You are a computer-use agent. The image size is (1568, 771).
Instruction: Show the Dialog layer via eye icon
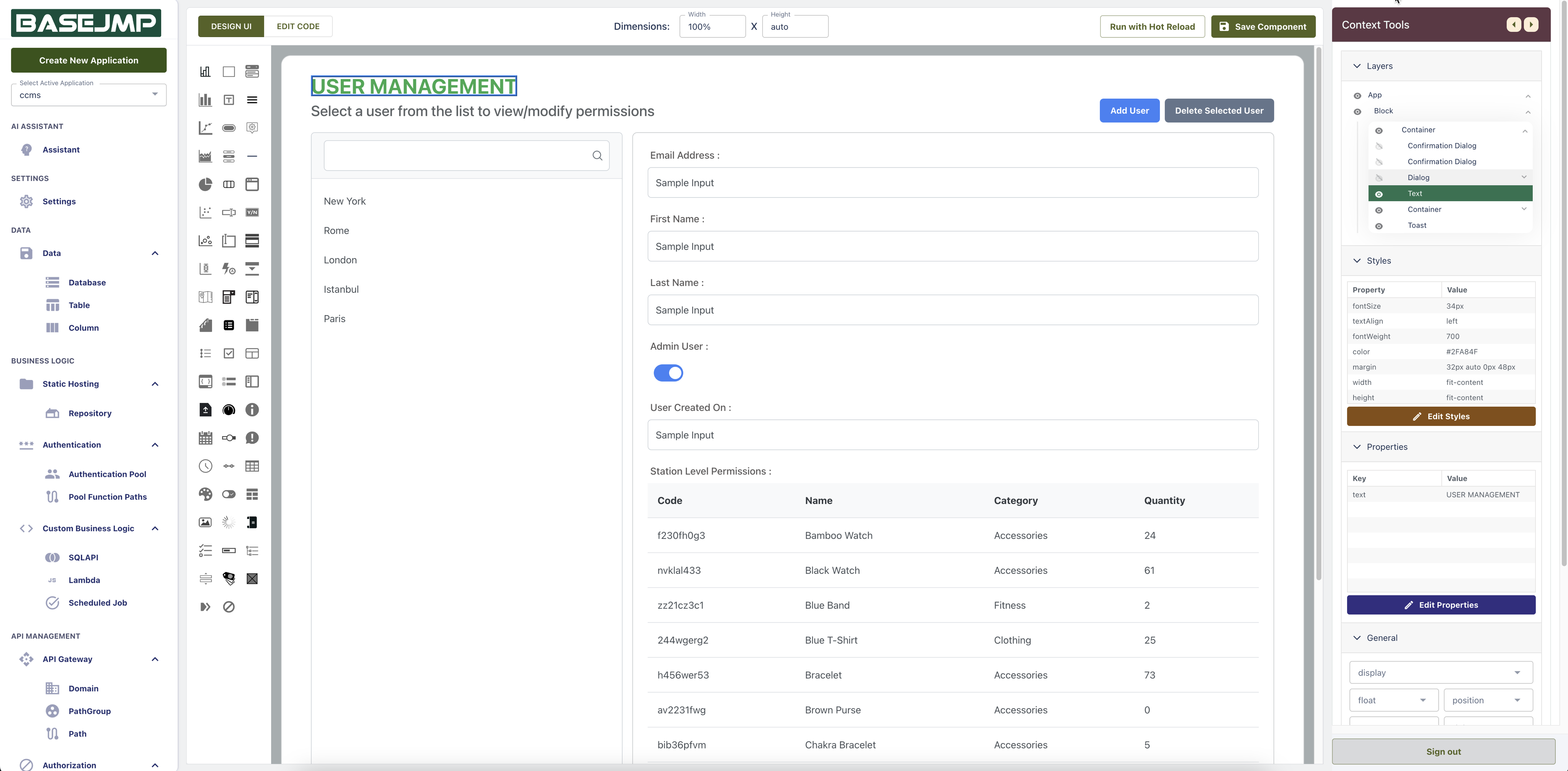click(x=1379, y=178)
